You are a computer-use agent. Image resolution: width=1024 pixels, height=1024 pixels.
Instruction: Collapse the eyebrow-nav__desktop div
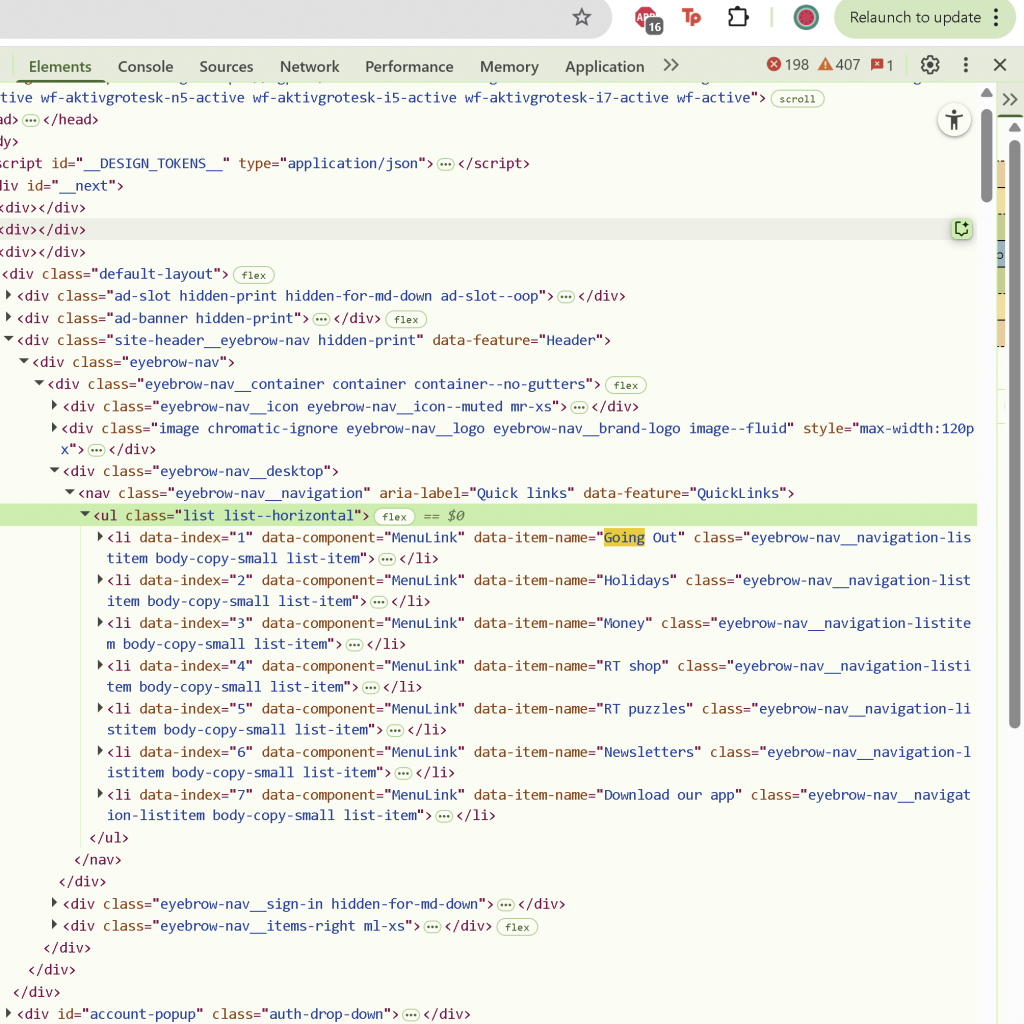click(55, 470)
